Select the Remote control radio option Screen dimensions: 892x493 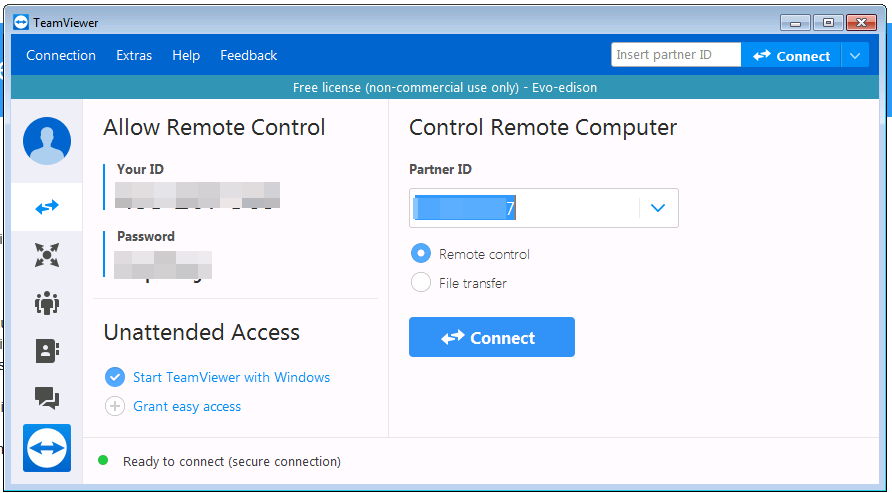click(421, 254)
